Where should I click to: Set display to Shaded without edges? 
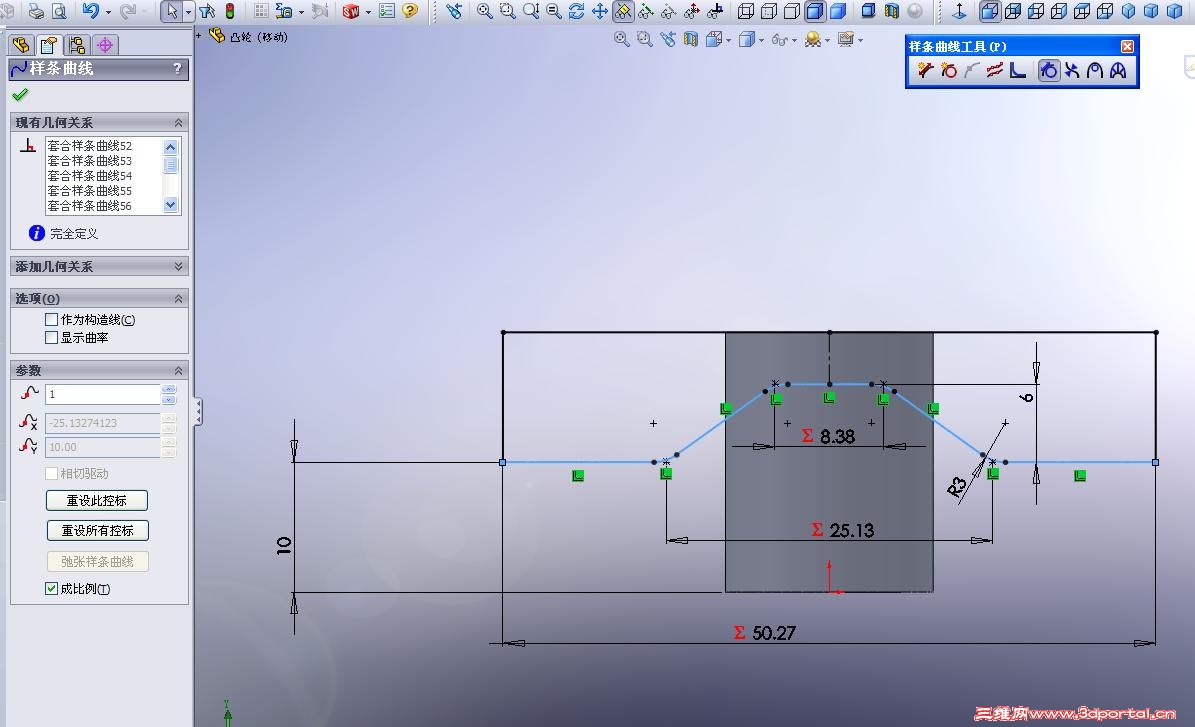click(838, 11)
